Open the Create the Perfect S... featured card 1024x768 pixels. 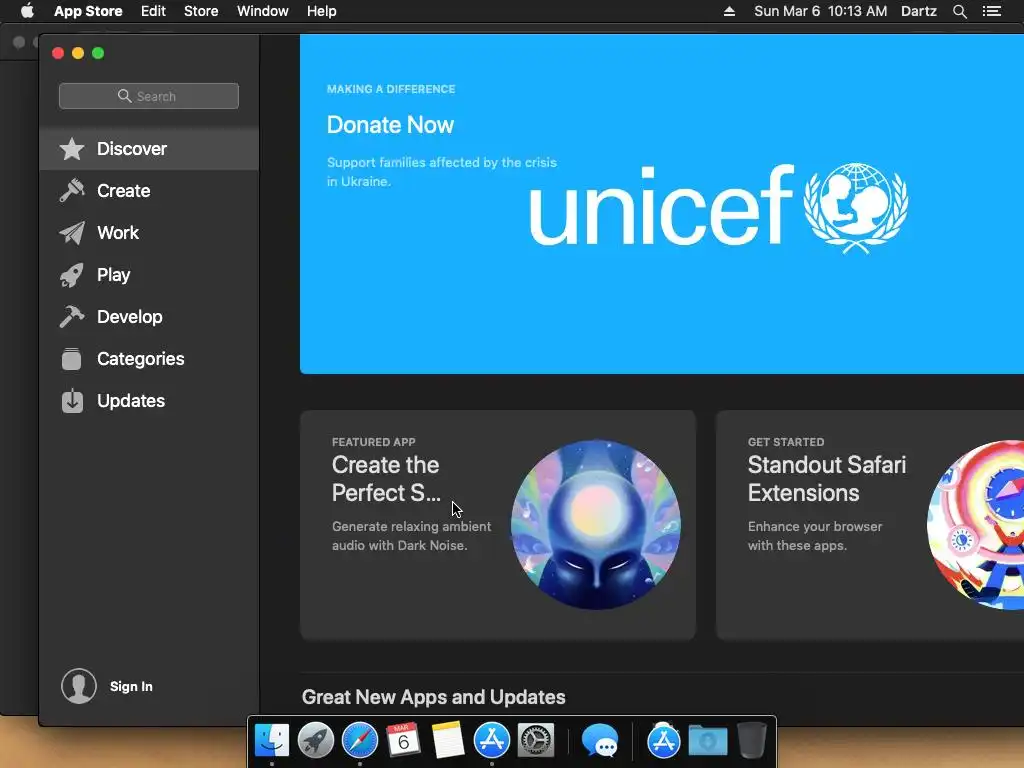tap(498, 525)
